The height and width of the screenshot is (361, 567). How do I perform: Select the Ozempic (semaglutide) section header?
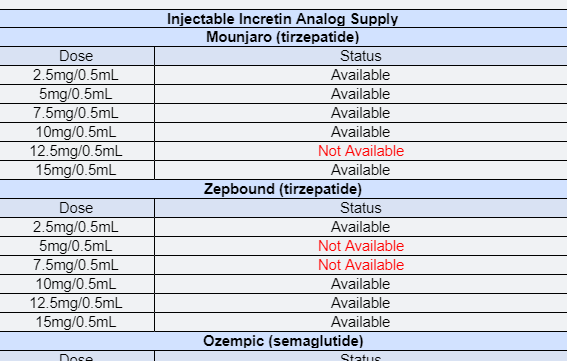tap(283, 341)
